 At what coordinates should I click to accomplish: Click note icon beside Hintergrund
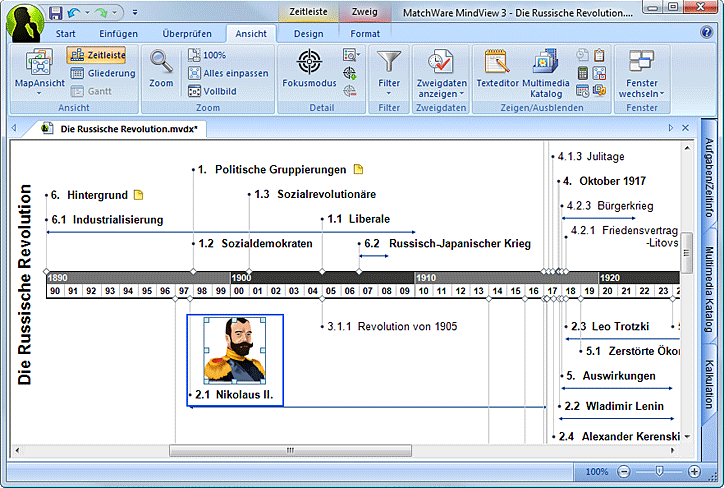click(138, 195)
